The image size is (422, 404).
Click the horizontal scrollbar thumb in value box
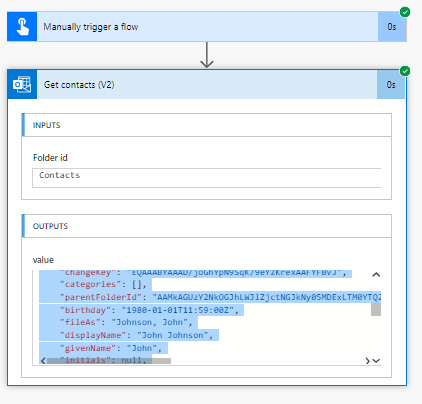point(109,361)
